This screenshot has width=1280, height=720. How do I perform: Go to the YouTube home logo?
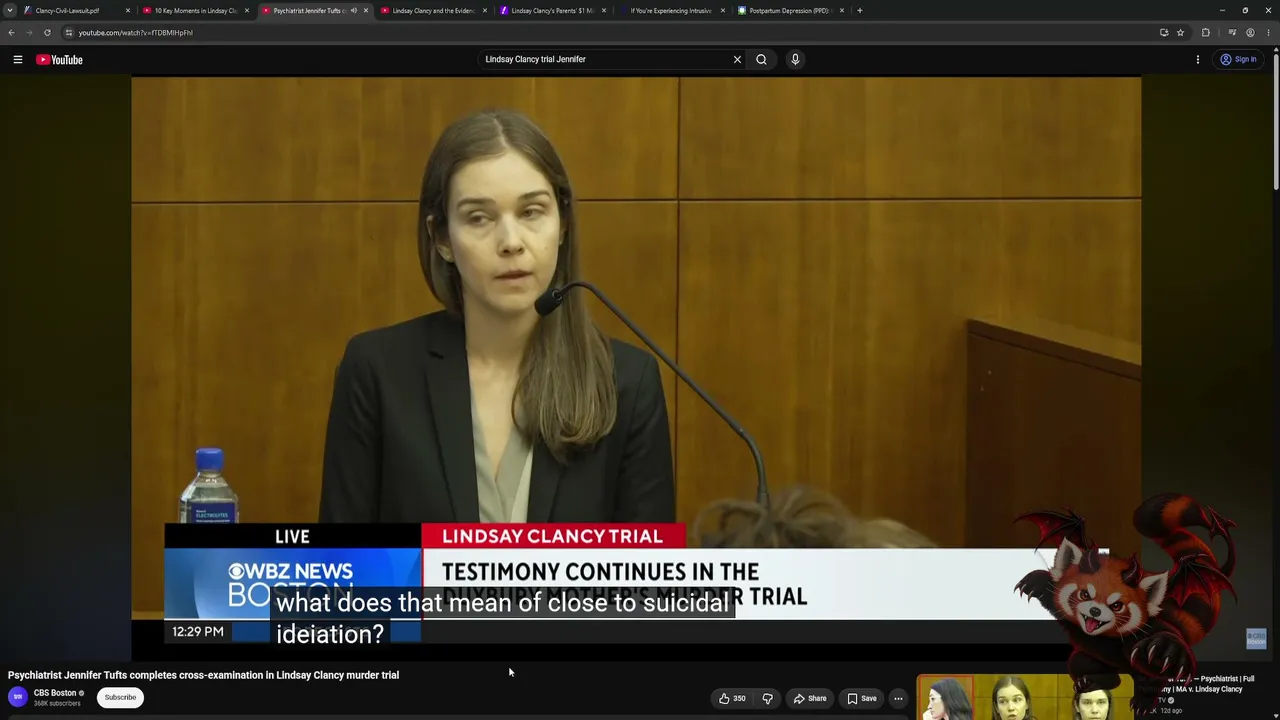click(59, 60)
